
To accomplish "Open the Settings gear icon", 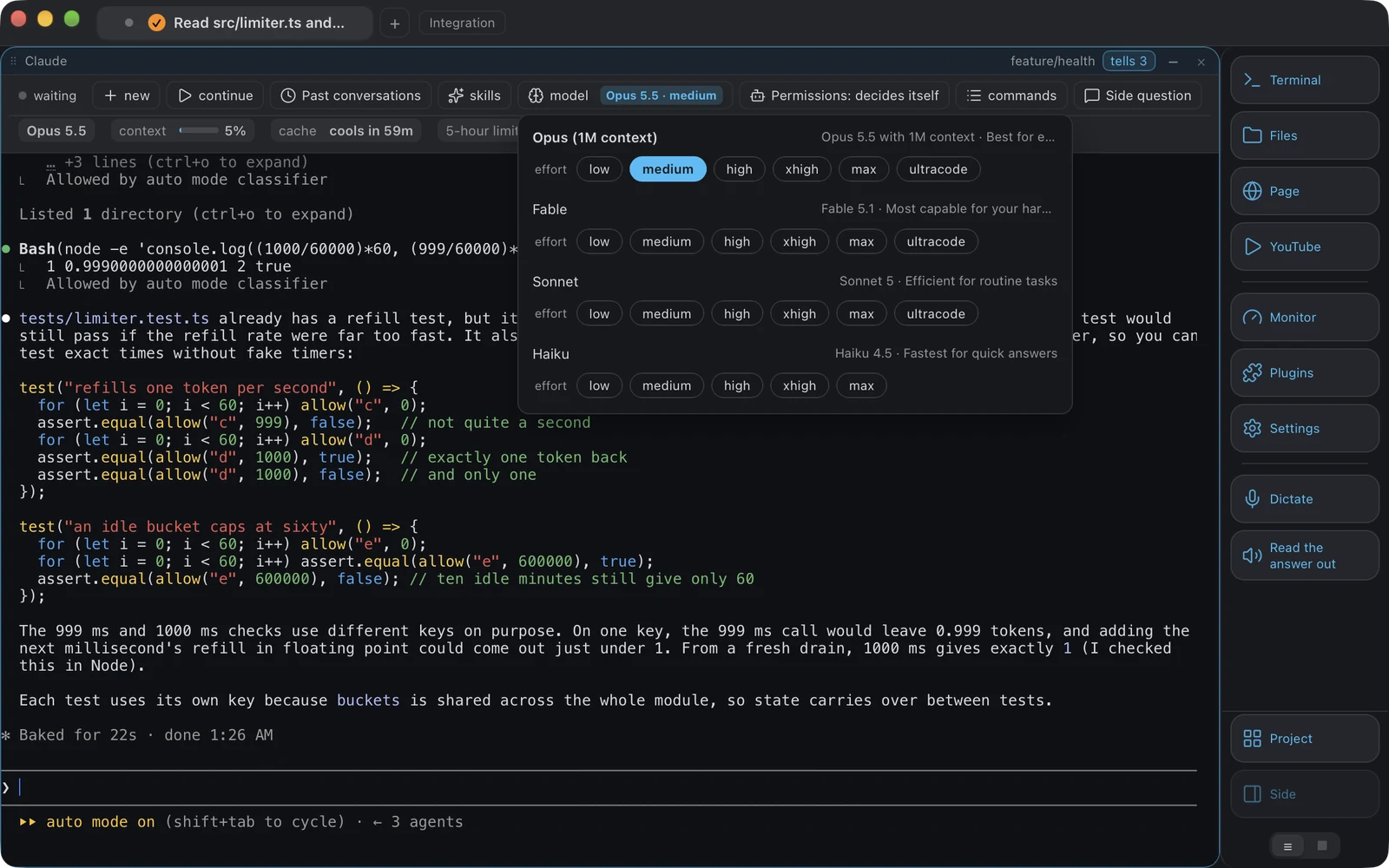I will coord(1252,429).
